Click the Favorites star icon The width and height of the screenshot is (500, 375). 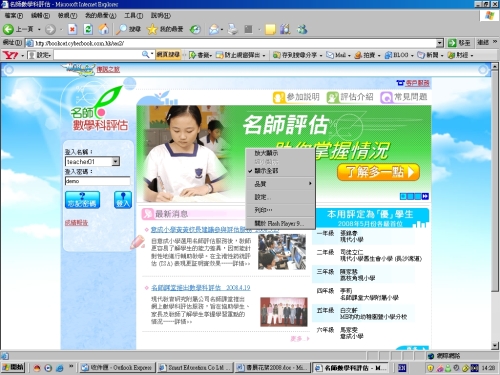(152, 29)
